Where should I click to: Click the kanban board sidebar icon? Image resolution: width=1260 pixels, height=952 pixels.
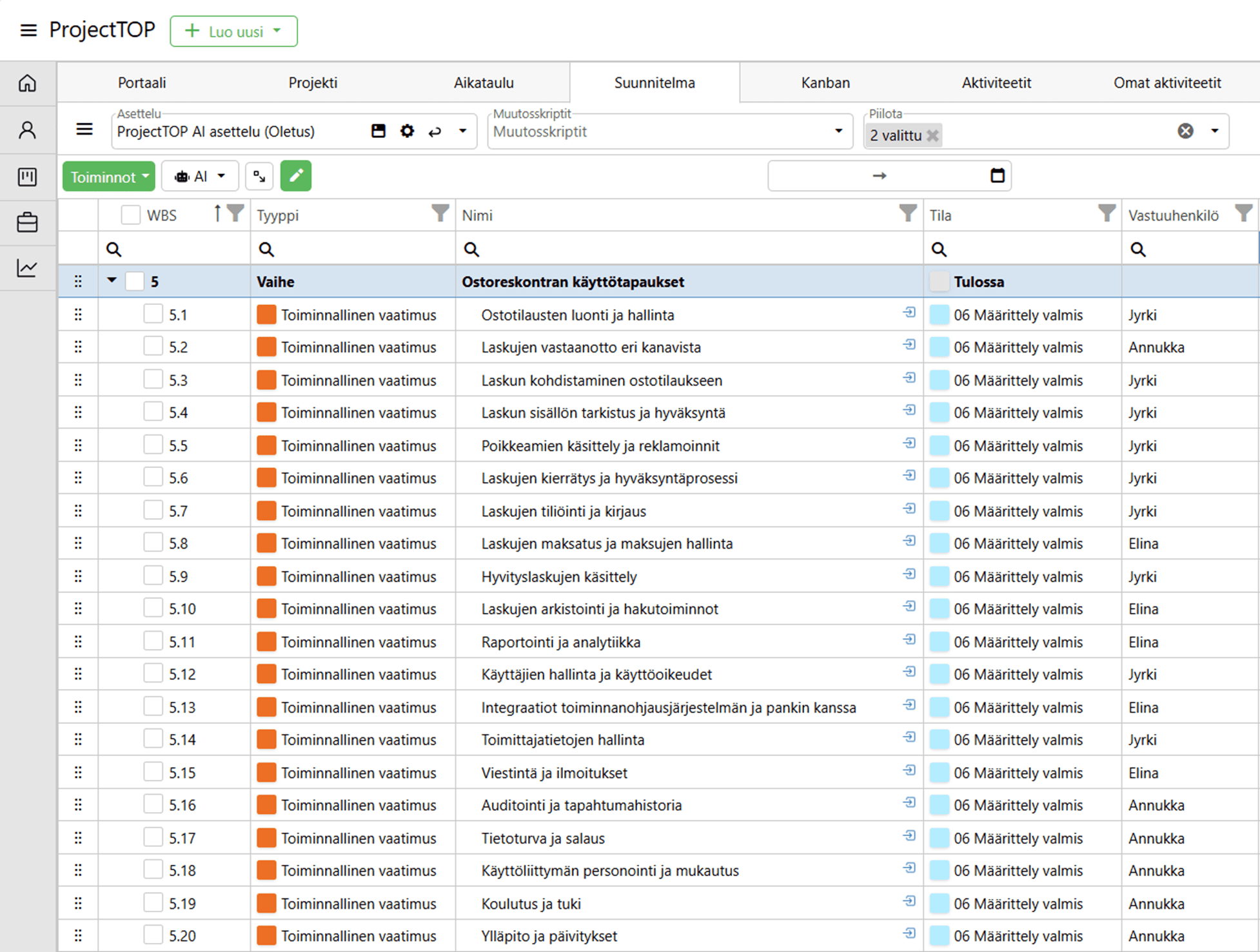(27, 177)
